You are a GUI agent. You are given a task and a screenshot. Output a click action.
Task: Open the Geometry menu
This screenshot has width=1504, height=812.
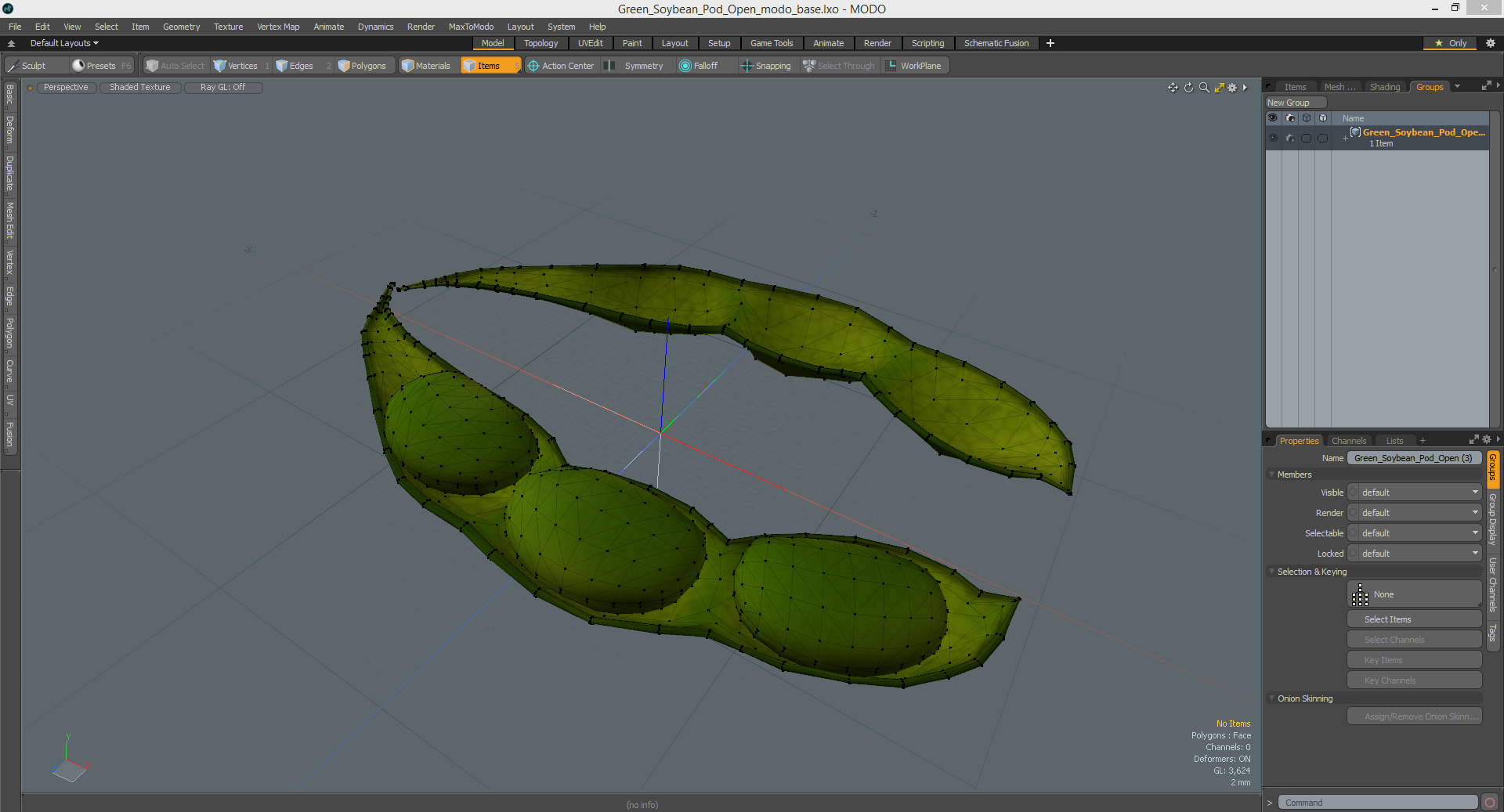coord(181,27)
